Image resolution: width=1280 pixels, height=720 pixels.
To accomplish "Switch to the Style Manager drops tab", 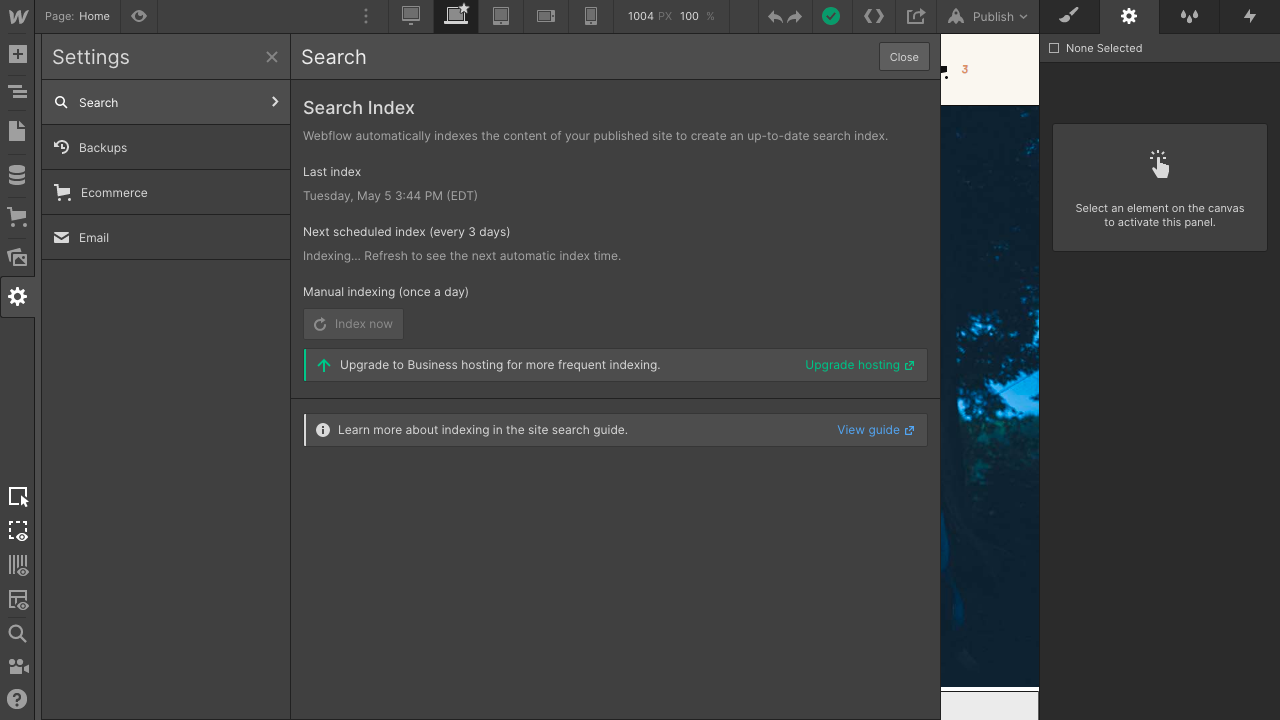I will click(x=1189, y=16).
